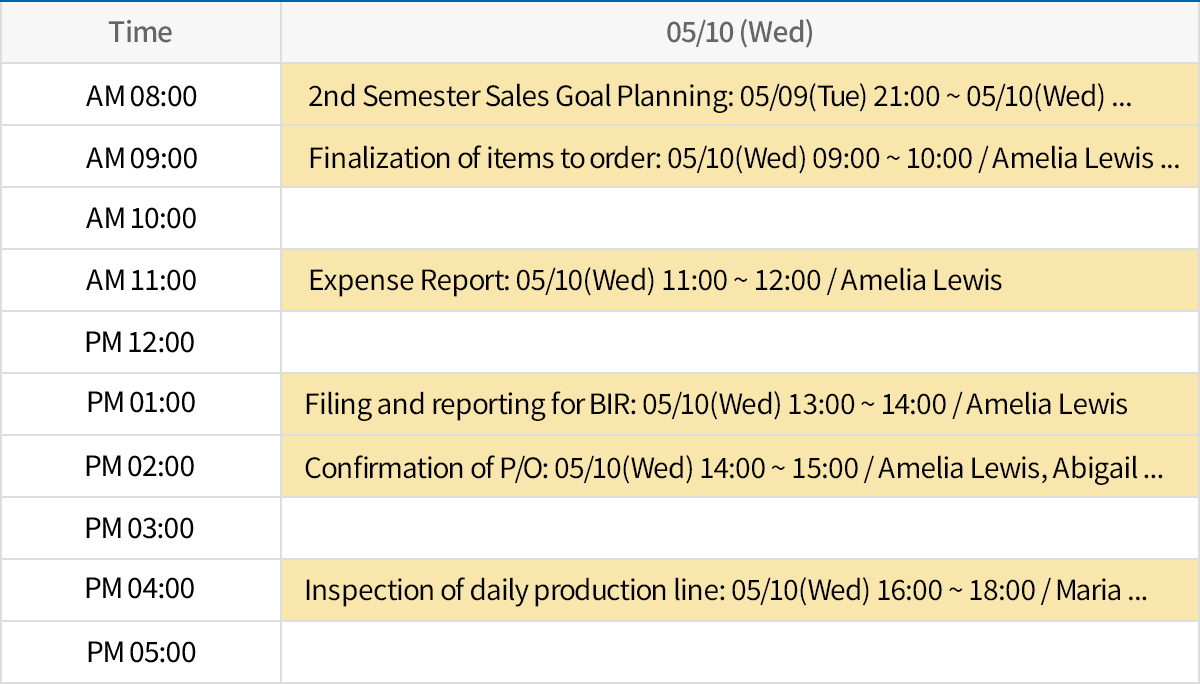Click the AM 11:00 time label
Screen dimensions: 1200x684
141,280
